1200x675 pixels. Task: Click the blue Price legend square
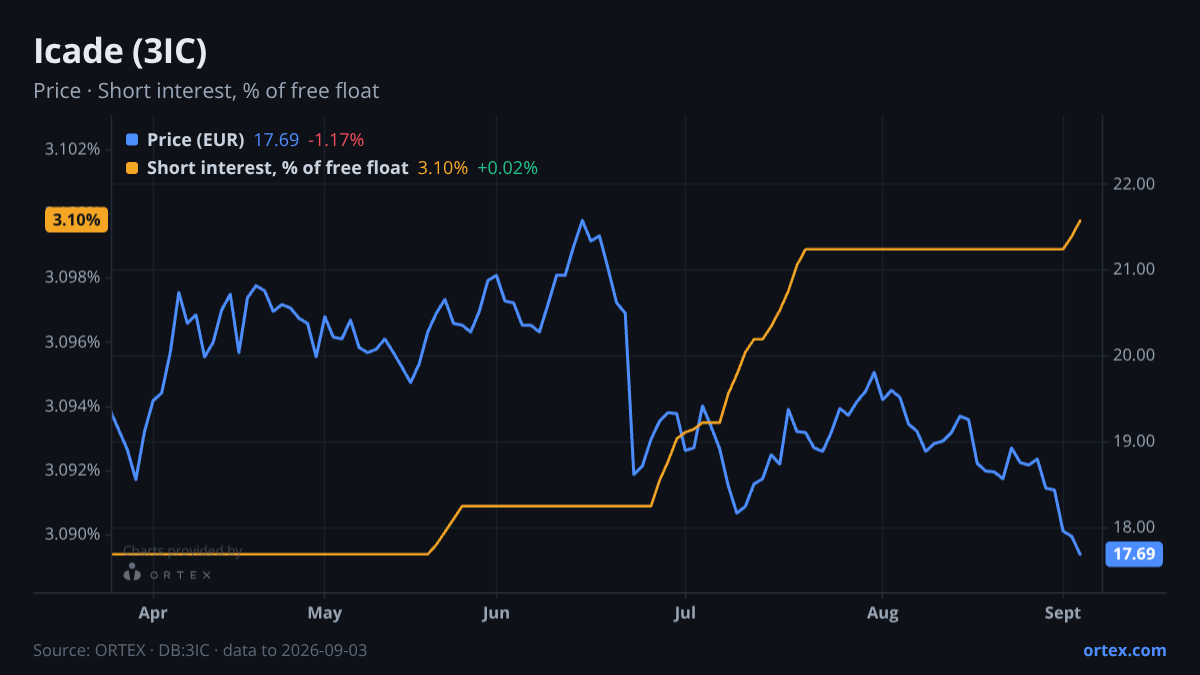[132, 140]
